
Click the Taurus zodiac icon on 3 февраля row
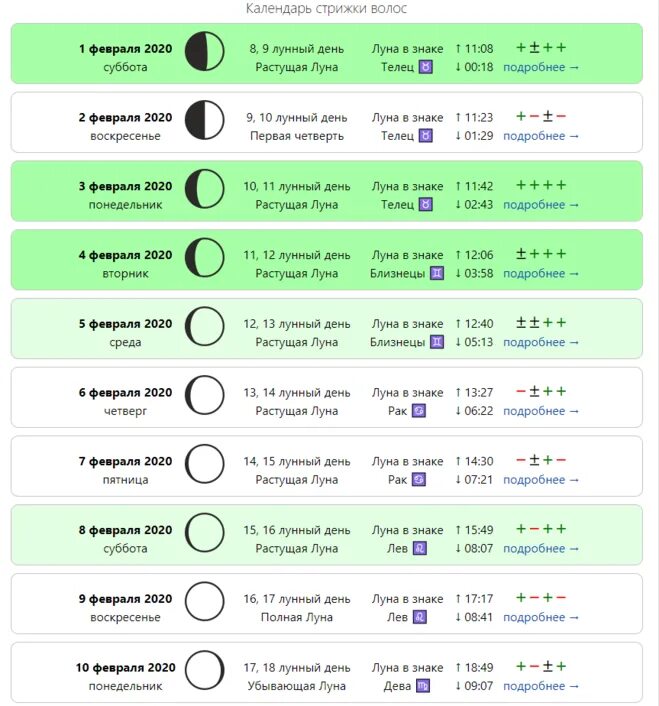tap(425, 205)
